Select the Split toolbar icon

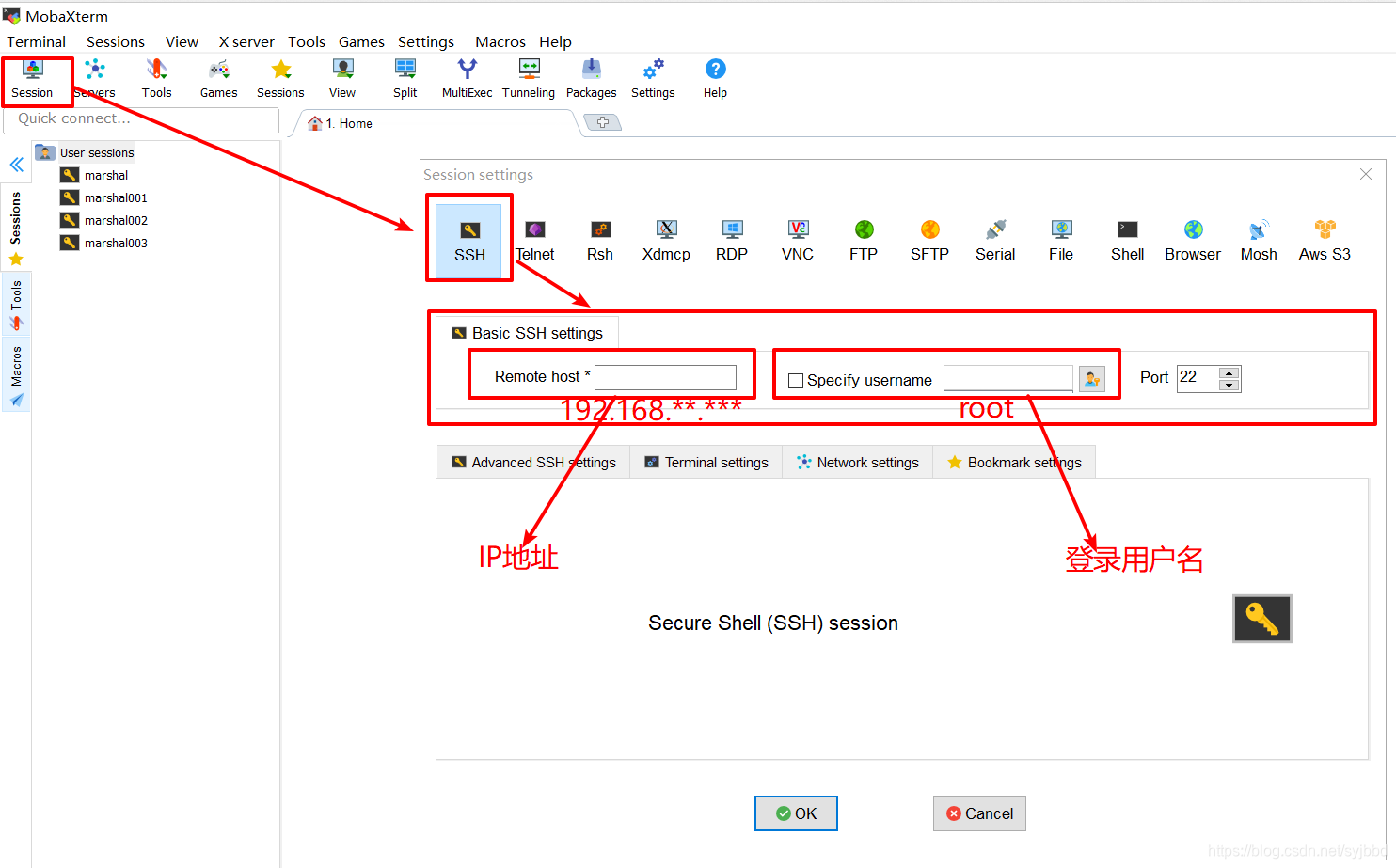(405, 80)
